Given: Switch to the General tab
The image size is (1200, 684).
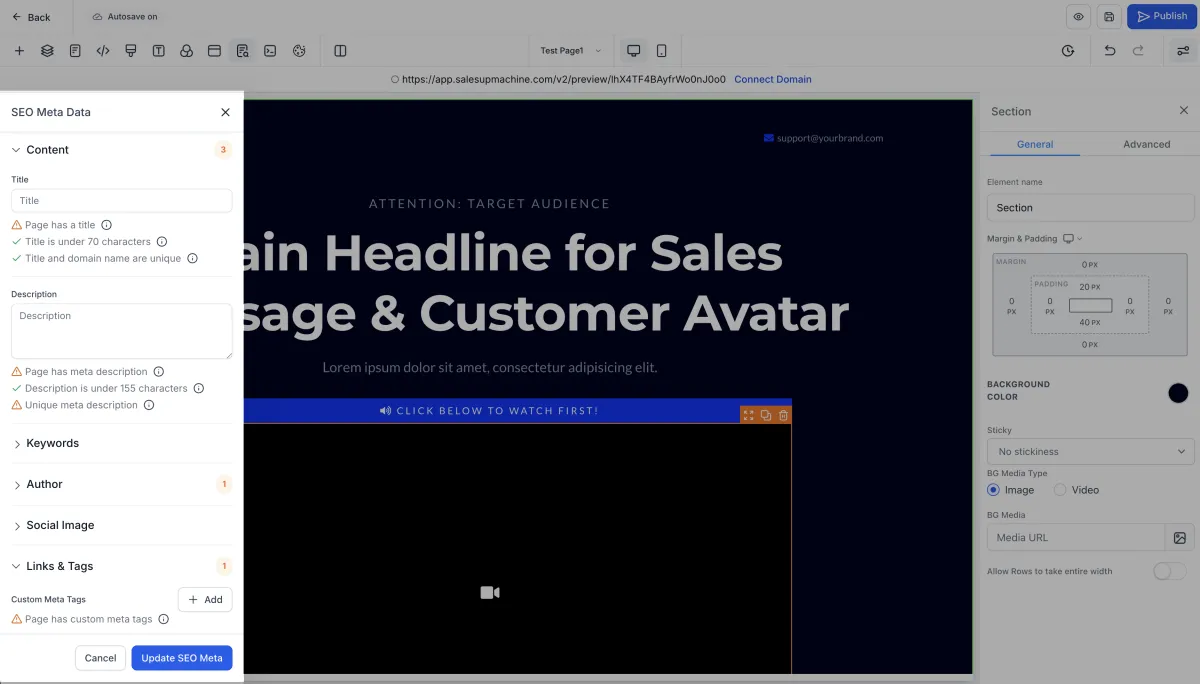Looking at the screenshot, I should coord(1035,144).
